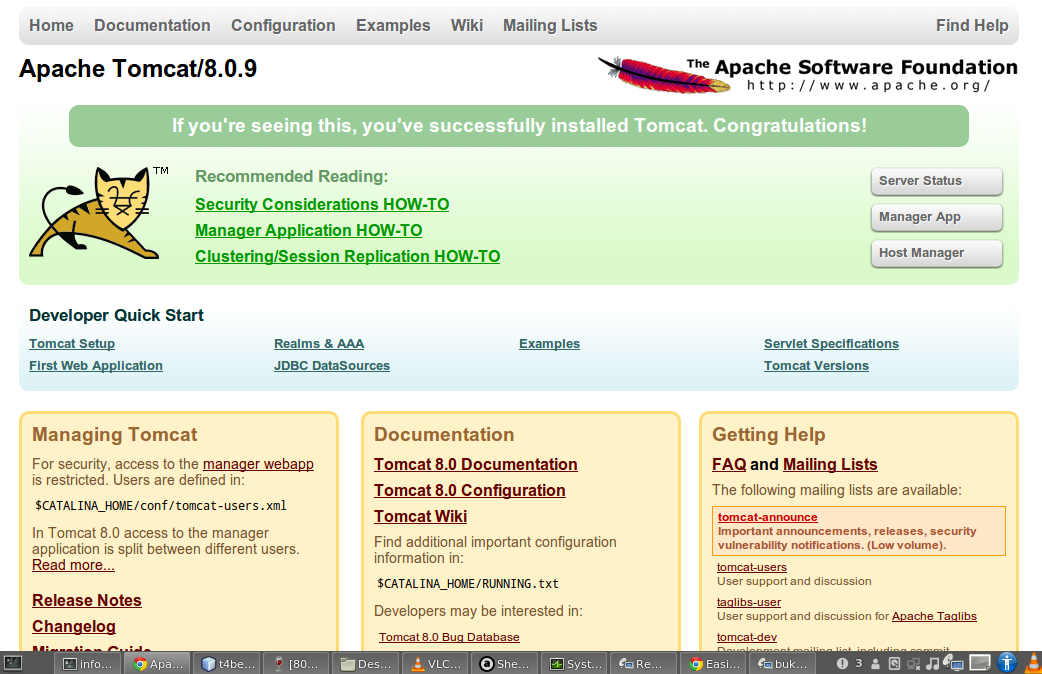
Task: Click the $CATALINA_HOME/RUNNING.txt path text
Action: pos(468,584)
